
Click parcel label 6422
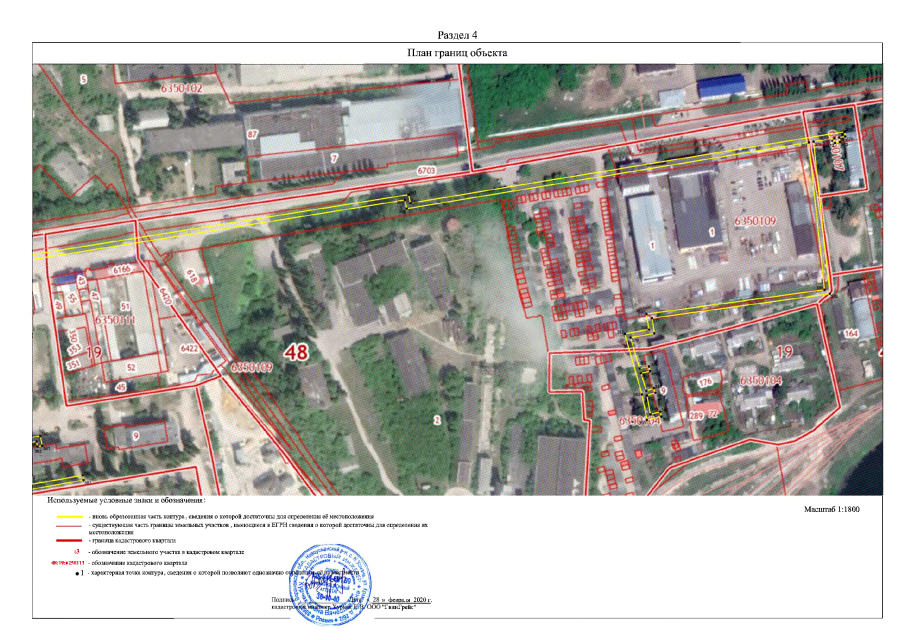tap(189, 349)
